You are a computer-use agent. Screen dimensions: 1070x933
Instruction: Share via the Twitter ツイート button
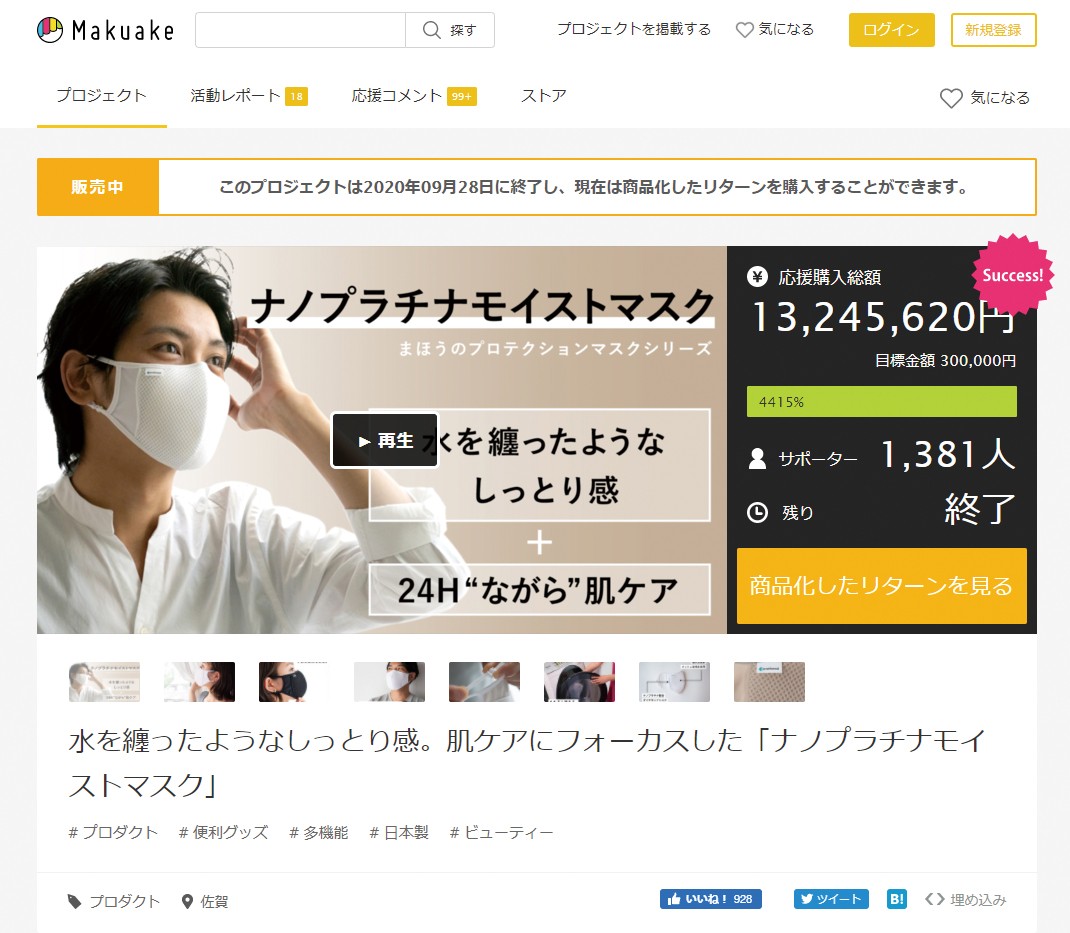coord(831,899)
